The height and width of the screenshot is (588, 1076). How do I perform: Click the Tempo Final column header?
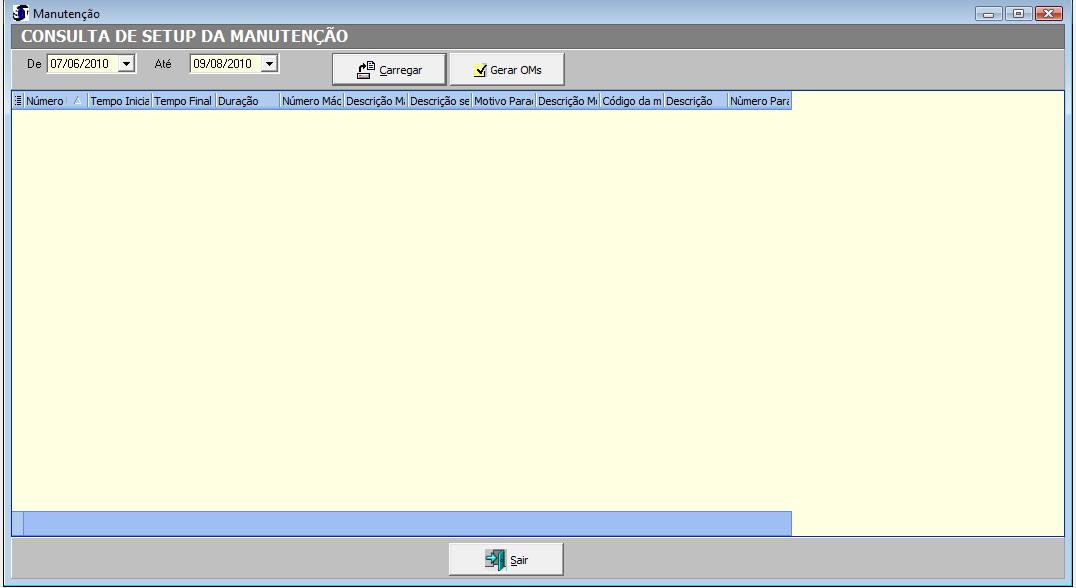[183, 101]
